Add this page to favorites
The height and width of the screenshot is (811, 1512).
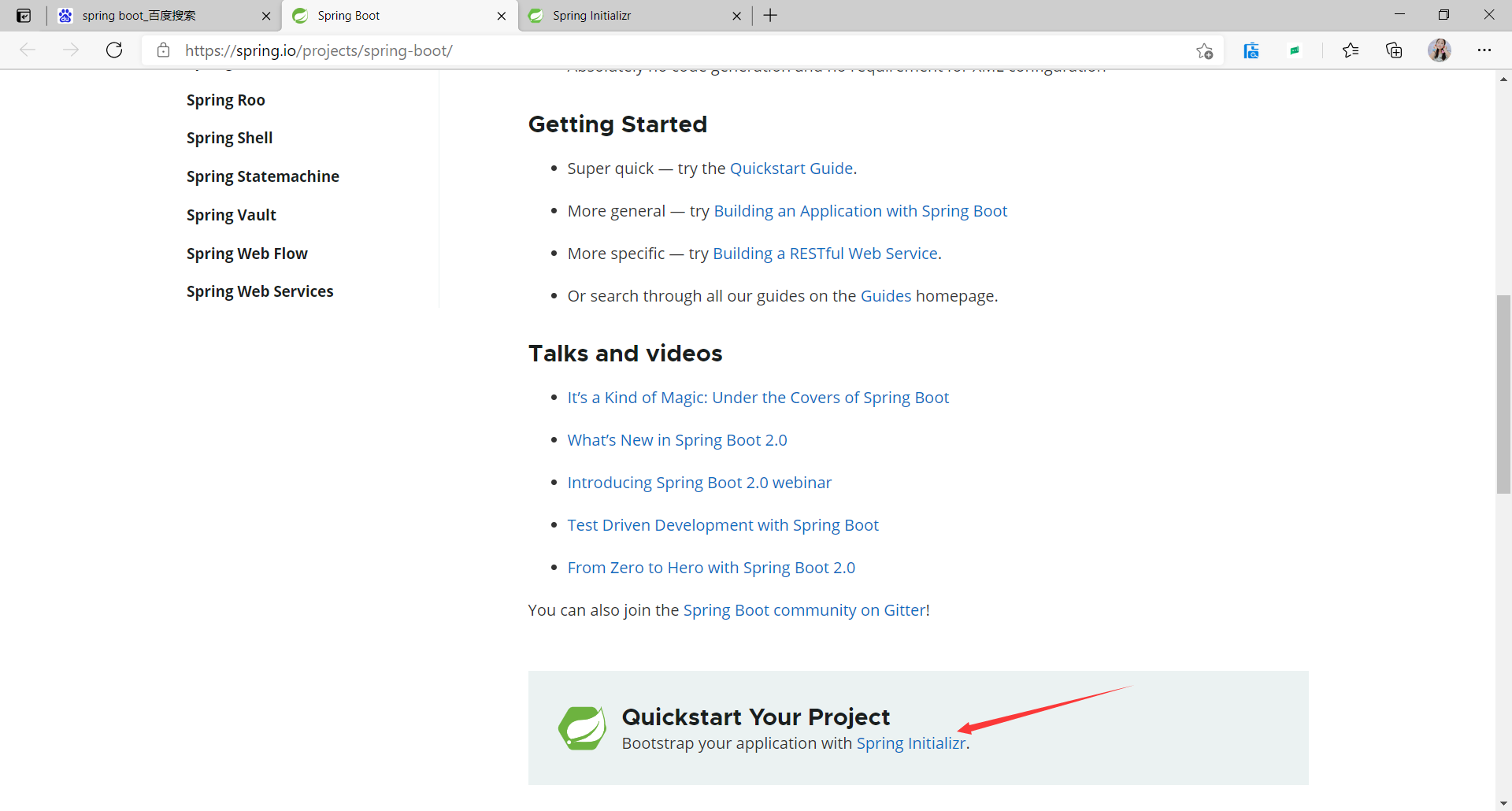[x=1204, y=50]
